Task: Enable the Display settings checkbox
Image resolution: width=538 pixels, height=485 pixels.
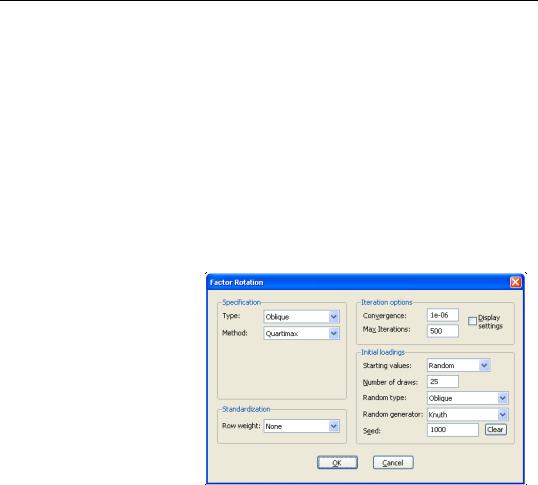Action: click(472, 321)
